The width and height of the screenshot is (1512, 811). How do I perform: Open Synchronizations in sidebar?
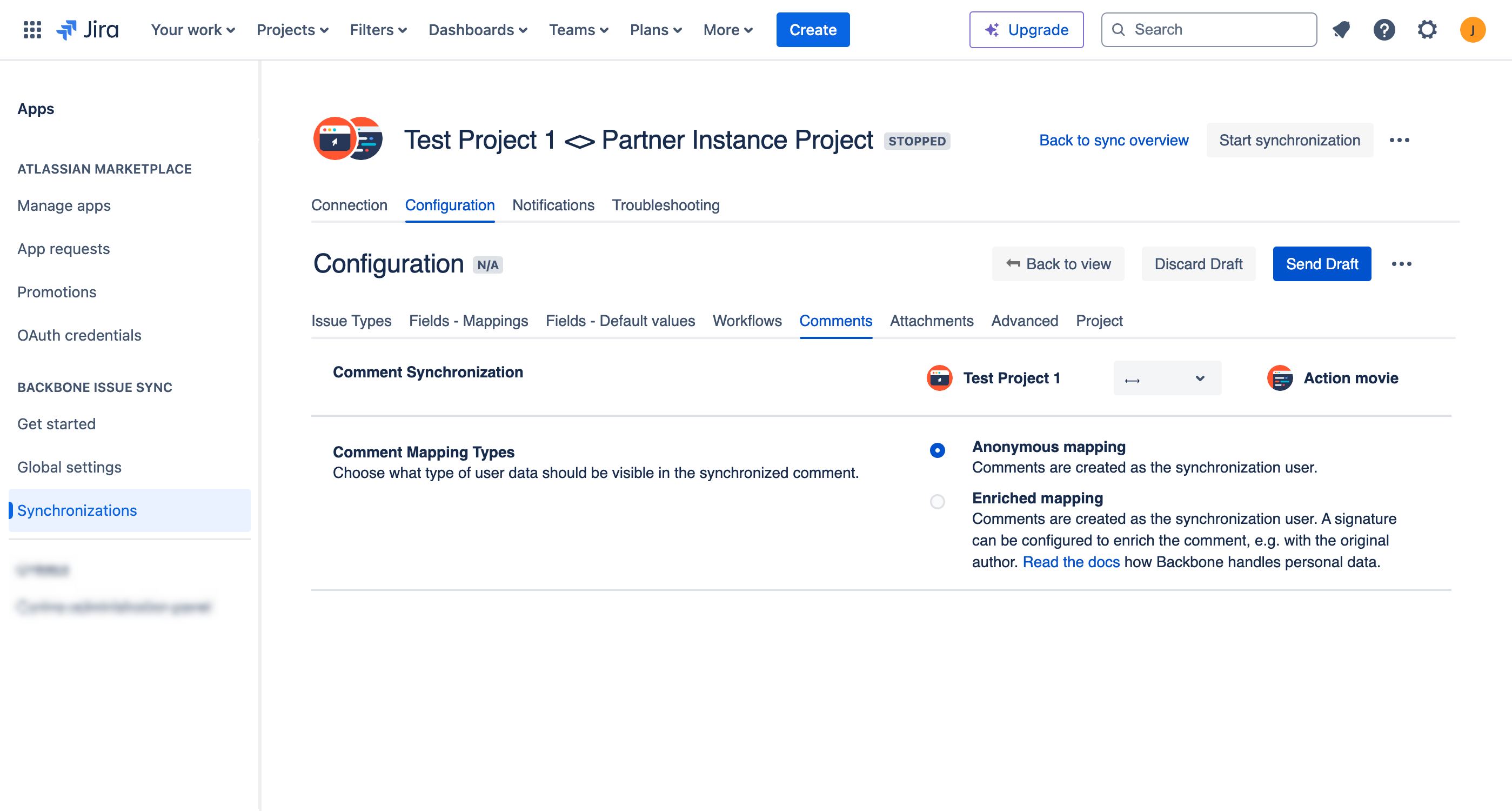(x=129, y=510)
